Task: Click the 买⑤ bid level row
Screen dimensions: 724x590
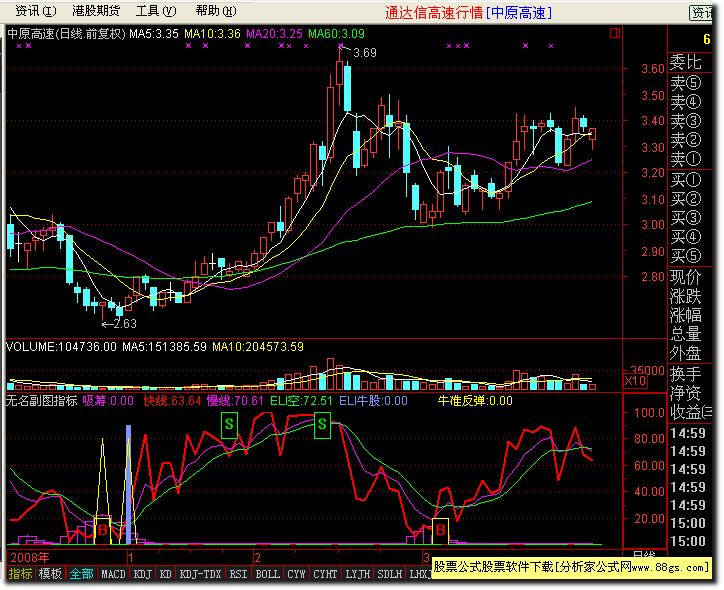Action: (x=686, y=256)
